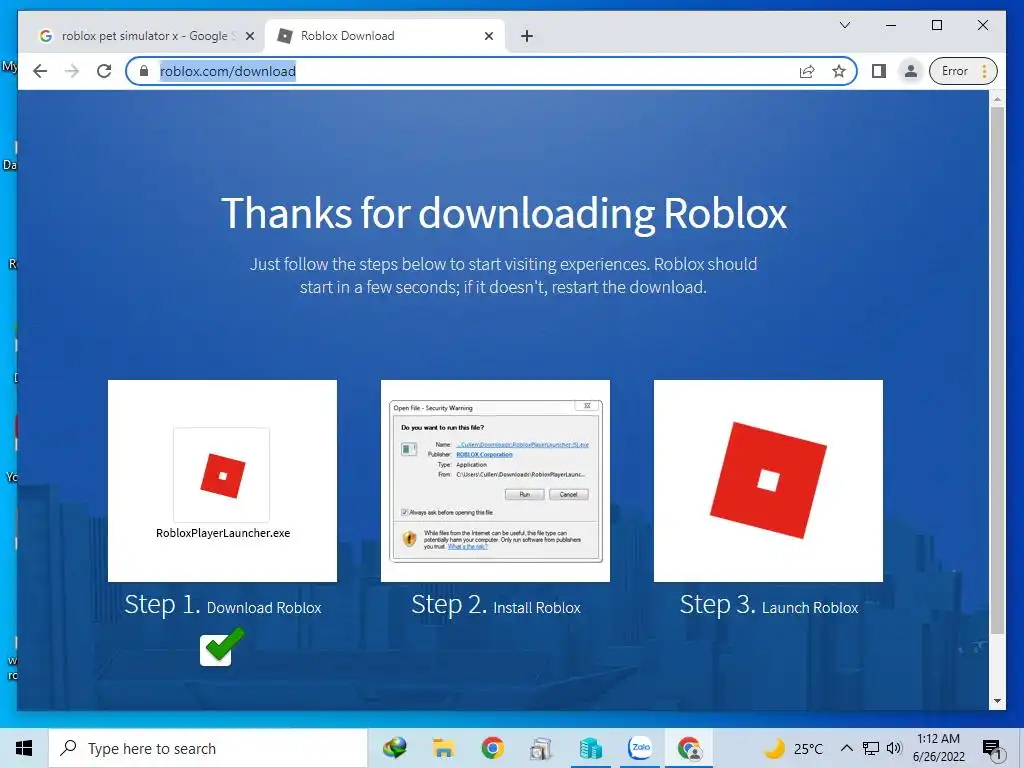1024x768 pixels.
Task: Open Google Chrome from the taskbar
Action: tap(492, 748)
